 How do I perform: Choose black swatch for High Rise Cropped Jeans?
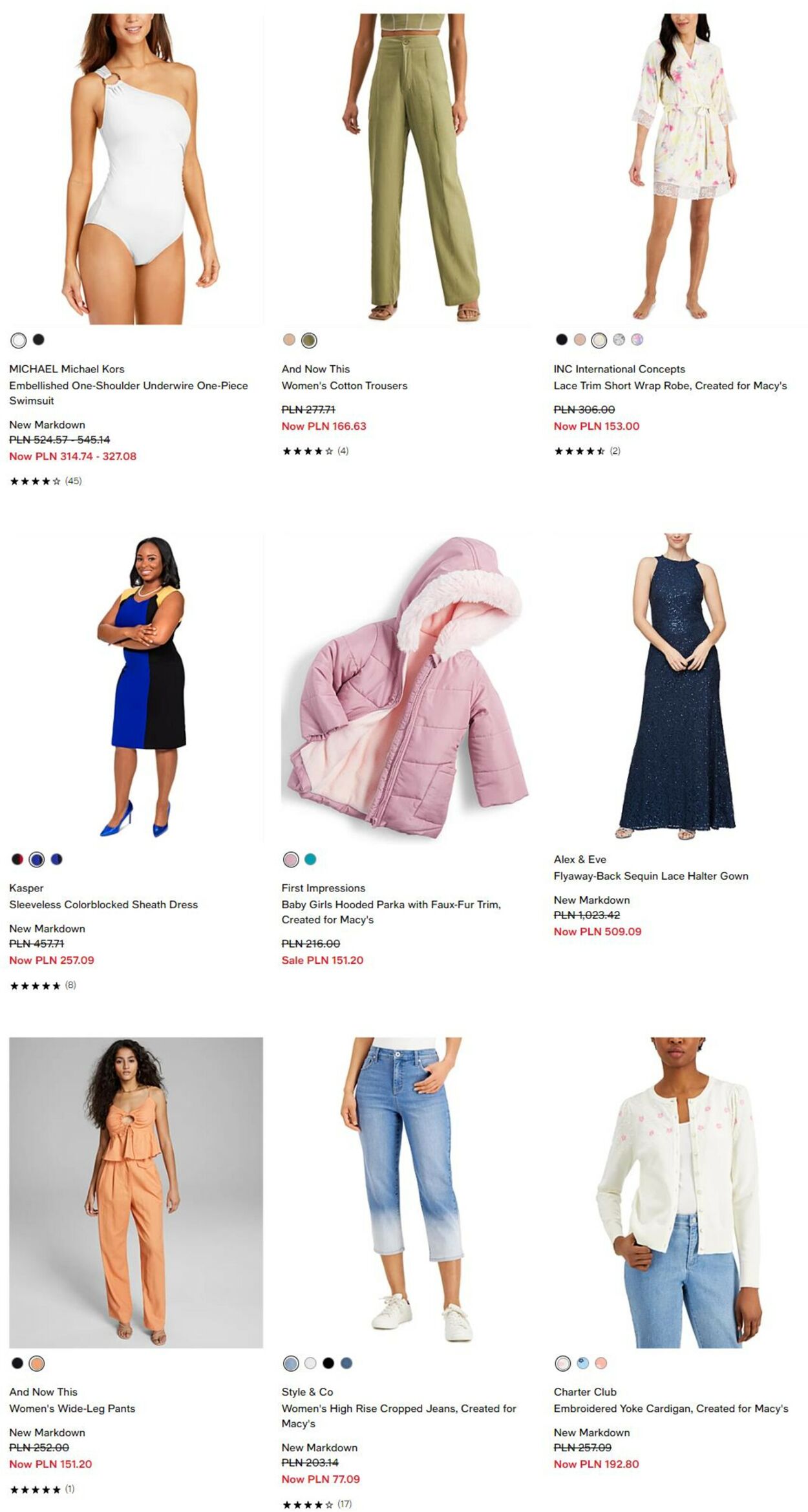[x=328, y=1363]
